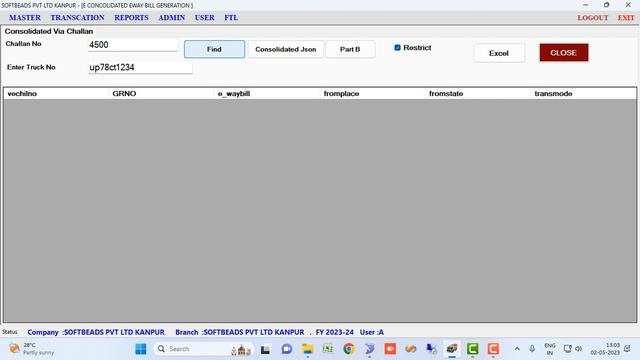This screenshot has width=640, height=360.
Task: Open the volume tray icon
Action: pos(578,349)
